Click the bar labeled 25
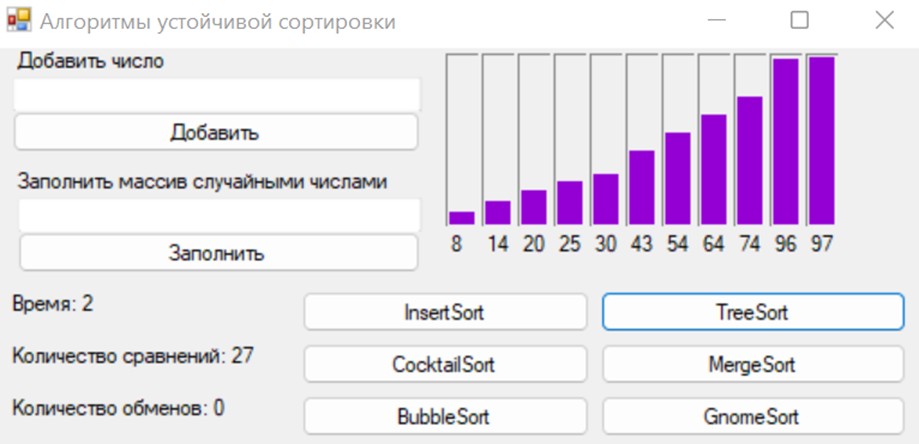Screen dimensions: 919x444 click(x=569, y=203)
